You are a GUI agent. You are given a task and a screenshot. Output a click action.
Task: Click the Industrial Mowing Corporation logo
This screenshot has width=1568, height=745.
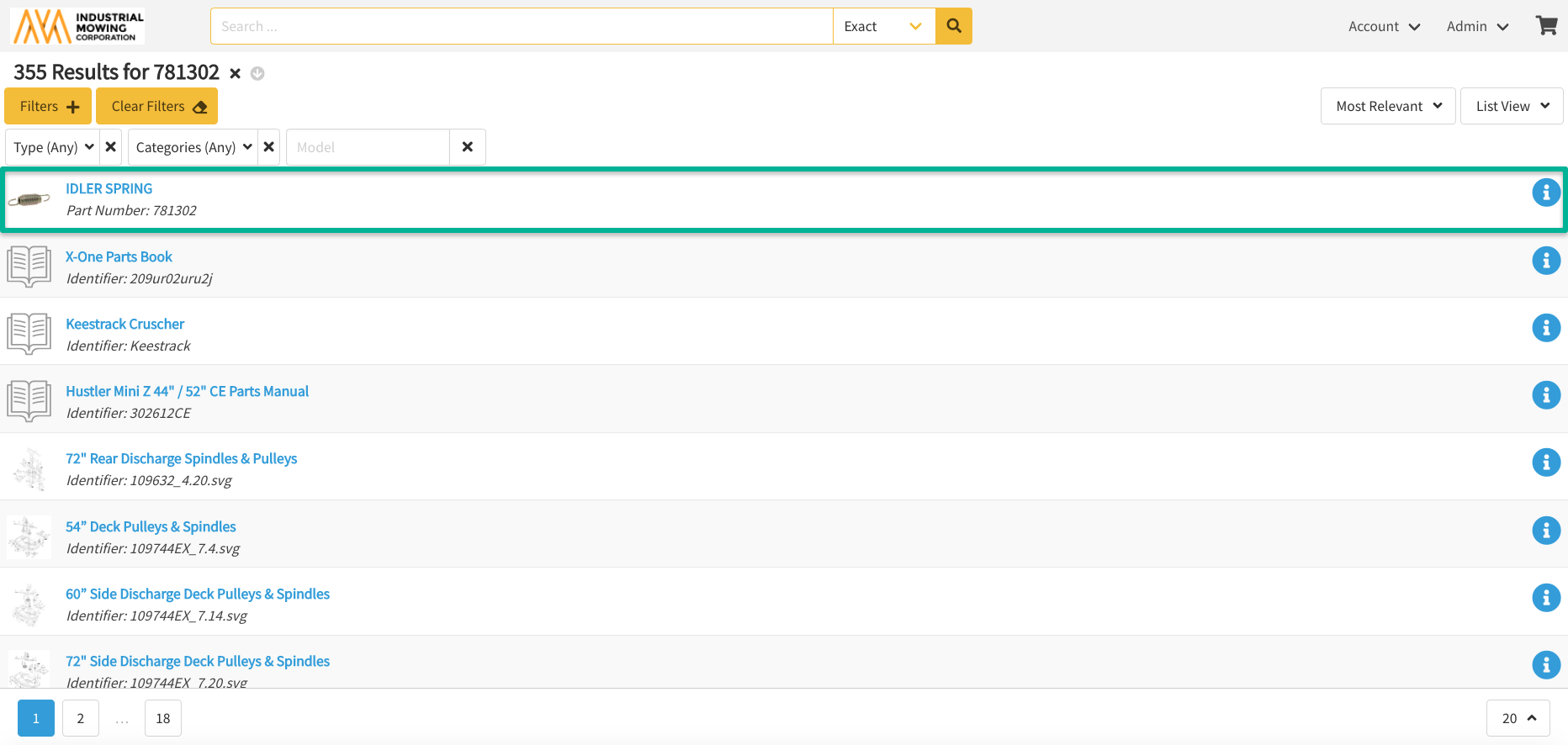click(x=77, y=26)
